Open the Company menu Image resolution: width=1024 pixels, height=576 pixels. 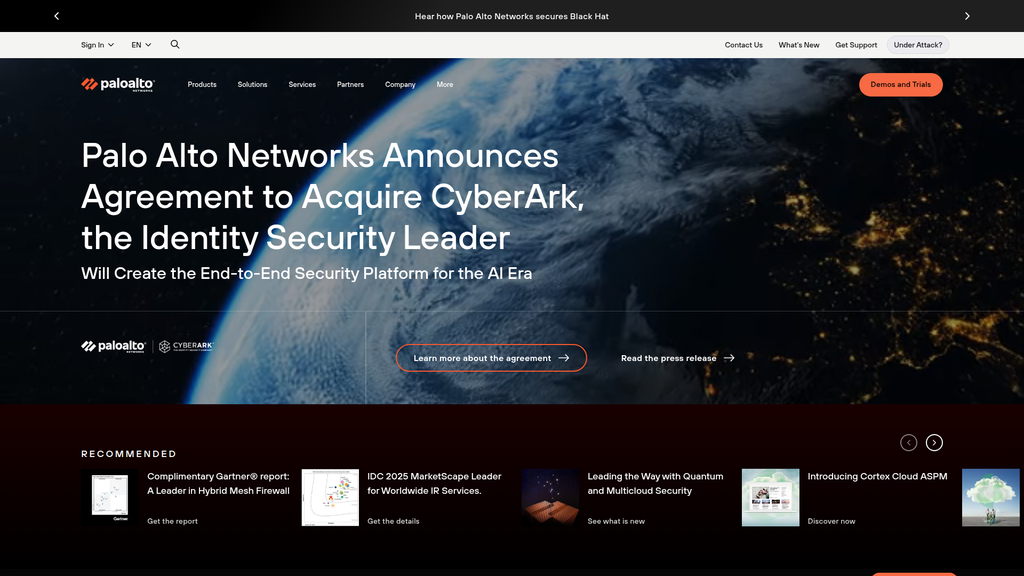pos(400,84)
